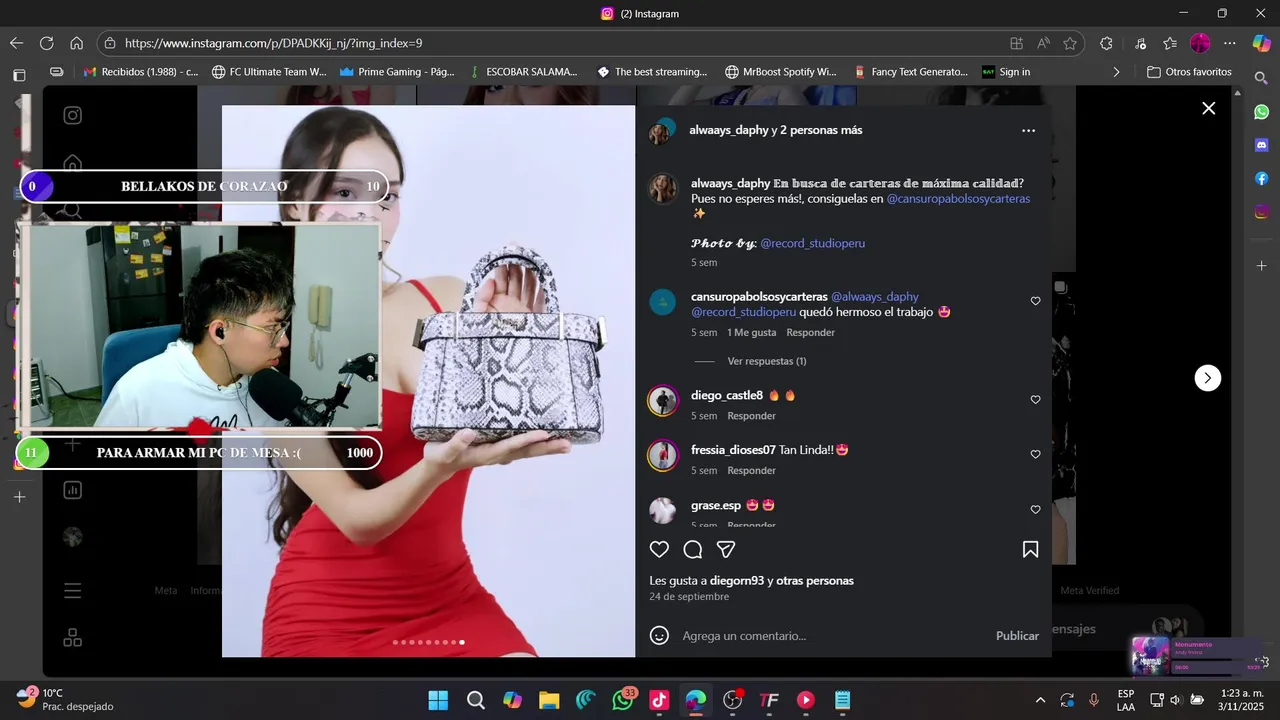Open the volume control in tray
Viewport: 1280px width, 720px height.
click(1176, 700)
